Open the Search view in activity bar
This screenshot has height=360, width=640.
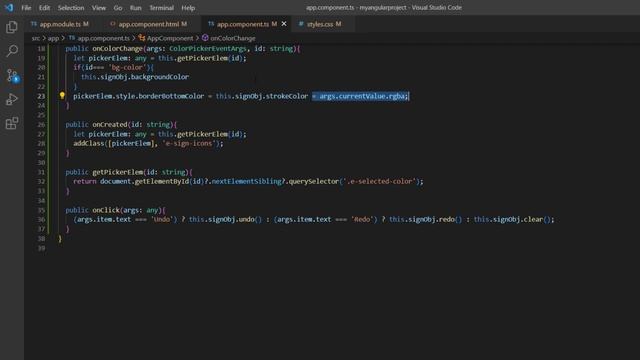point(12,51)
